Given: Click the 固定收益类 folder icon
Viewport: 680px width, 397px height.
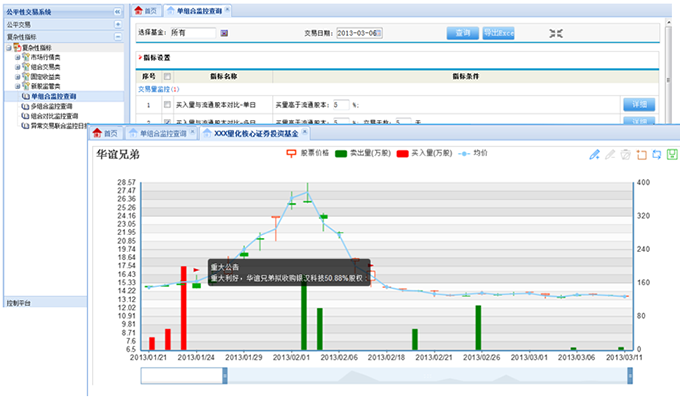Looking at the screenshot, I should coord(26,76).
